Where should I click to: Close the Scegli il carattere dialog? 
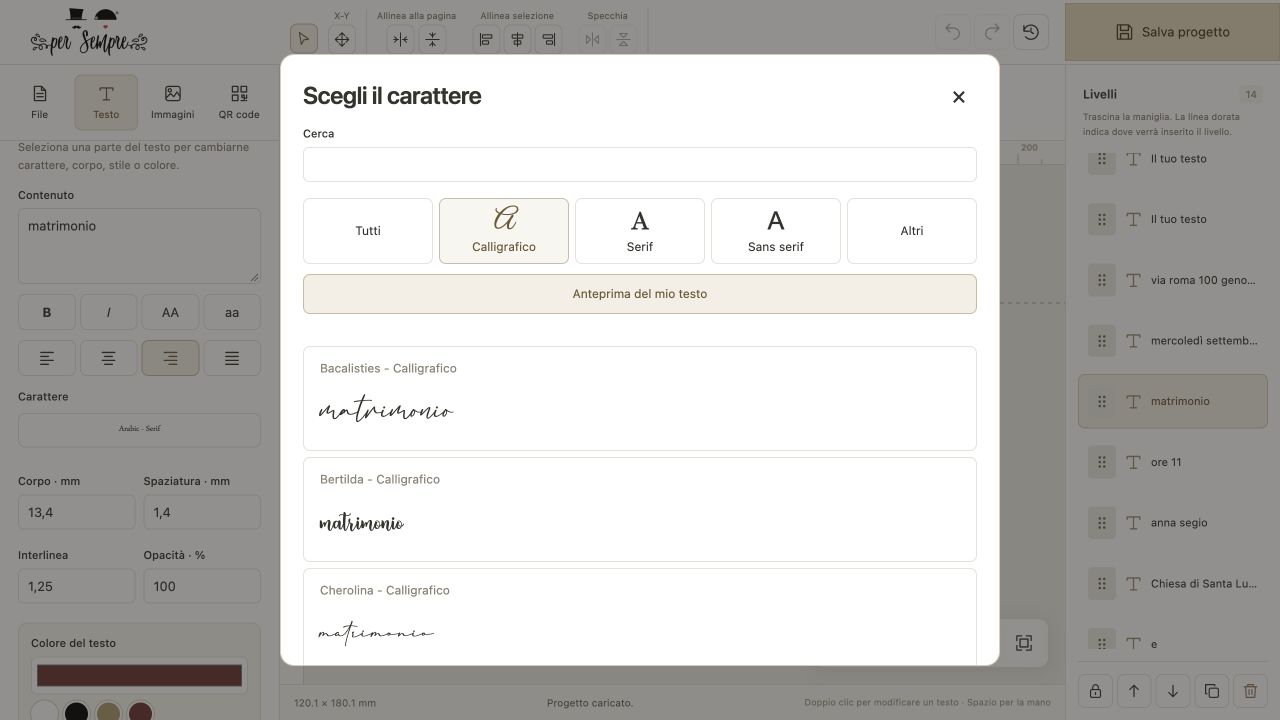[958, 97]
